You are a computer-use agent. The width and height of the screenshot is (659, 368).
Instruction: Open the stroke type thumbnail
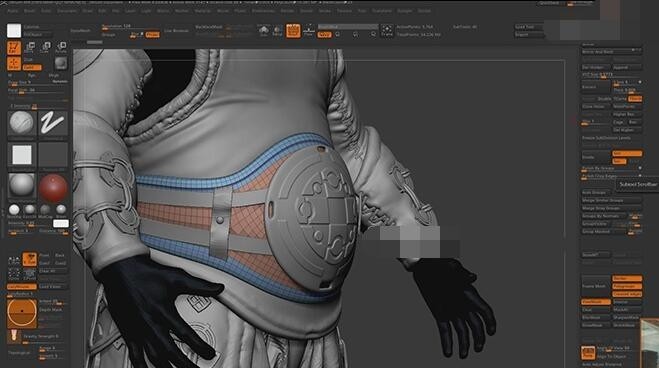53,123
